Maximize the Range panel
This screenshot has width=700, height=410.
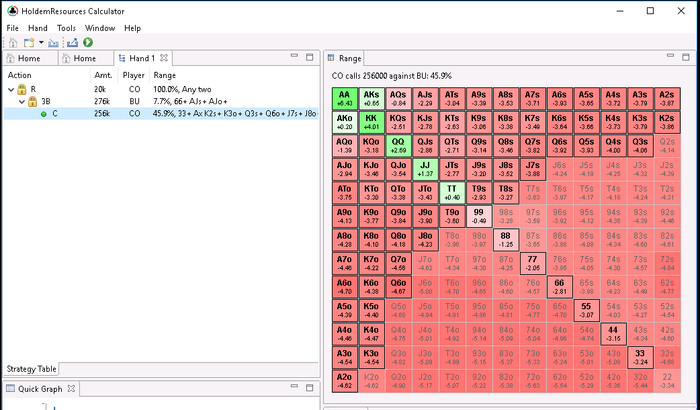pyautogui.click(x=686, y=57)
